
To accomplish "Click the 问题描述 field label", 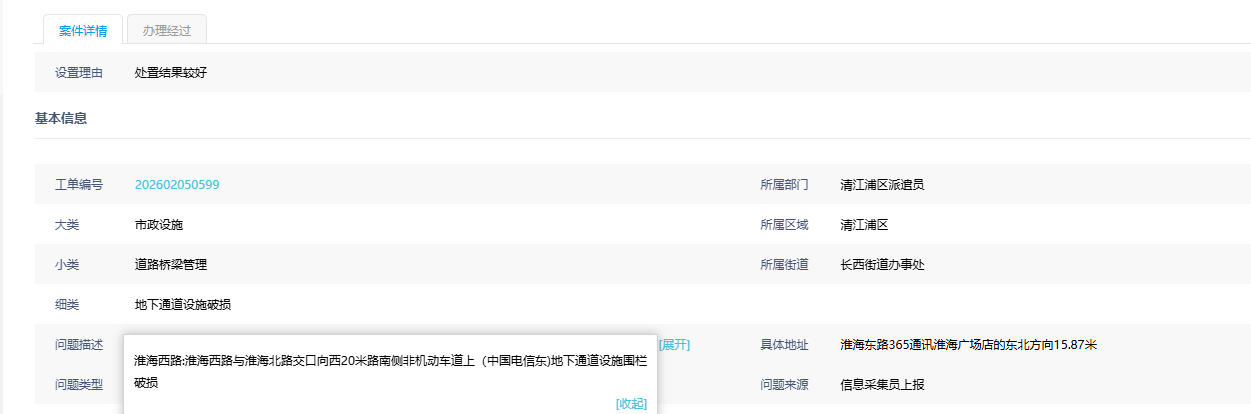I will coord(79,345).
